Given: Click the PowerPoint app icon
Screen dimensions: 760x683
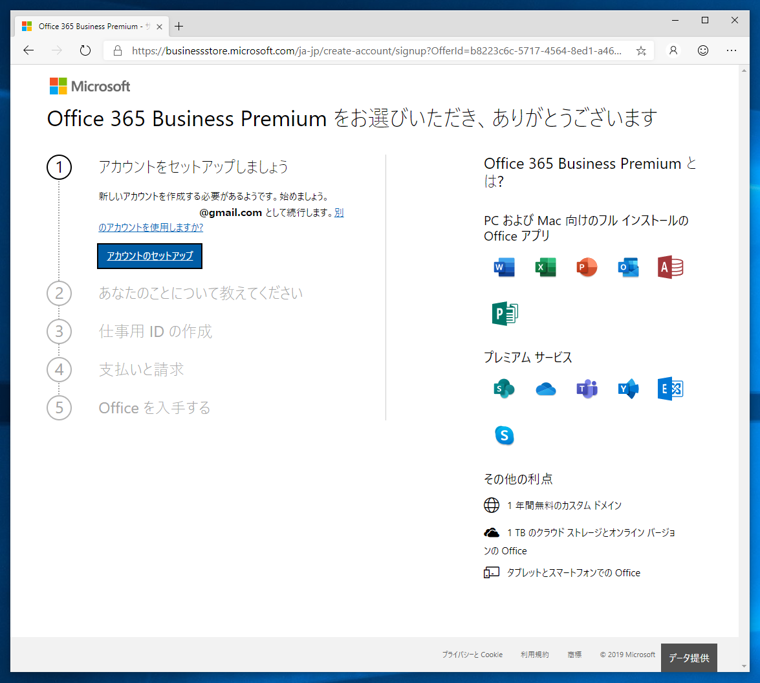Looking at the screenshot, I should point(587,267).
